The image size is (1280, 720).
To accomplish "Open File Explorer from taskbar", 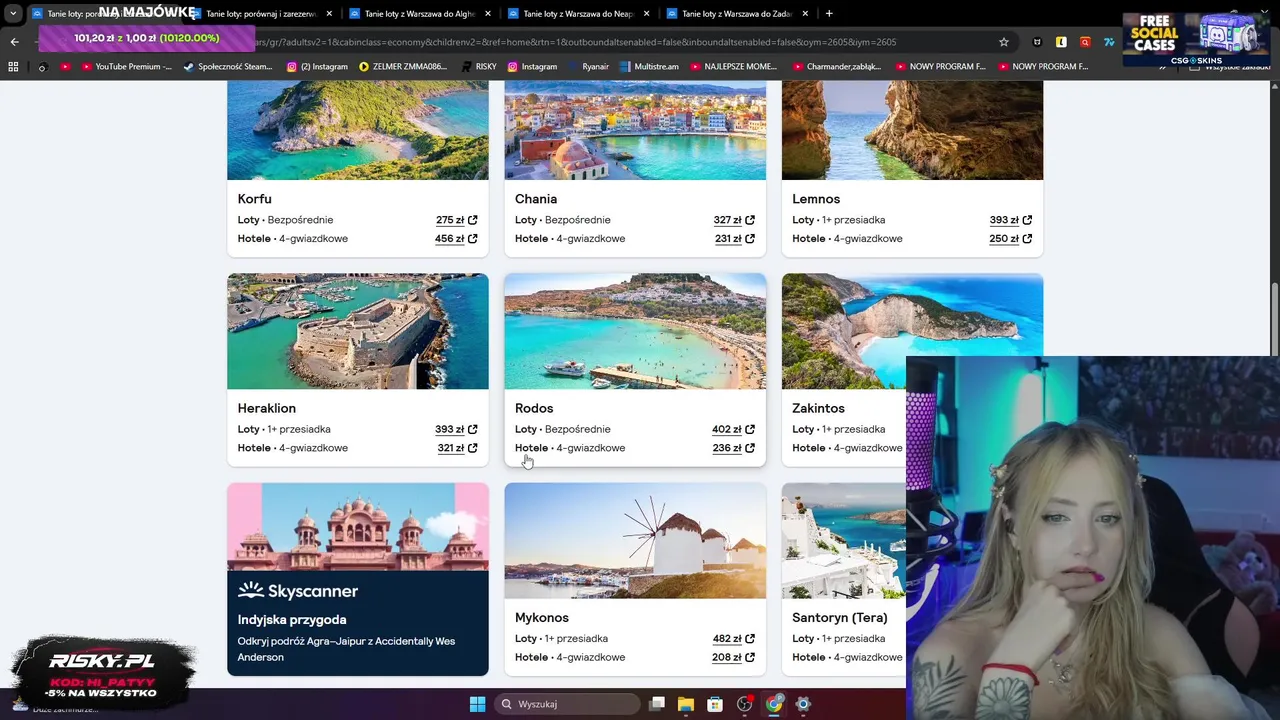I will coord(686,704).
